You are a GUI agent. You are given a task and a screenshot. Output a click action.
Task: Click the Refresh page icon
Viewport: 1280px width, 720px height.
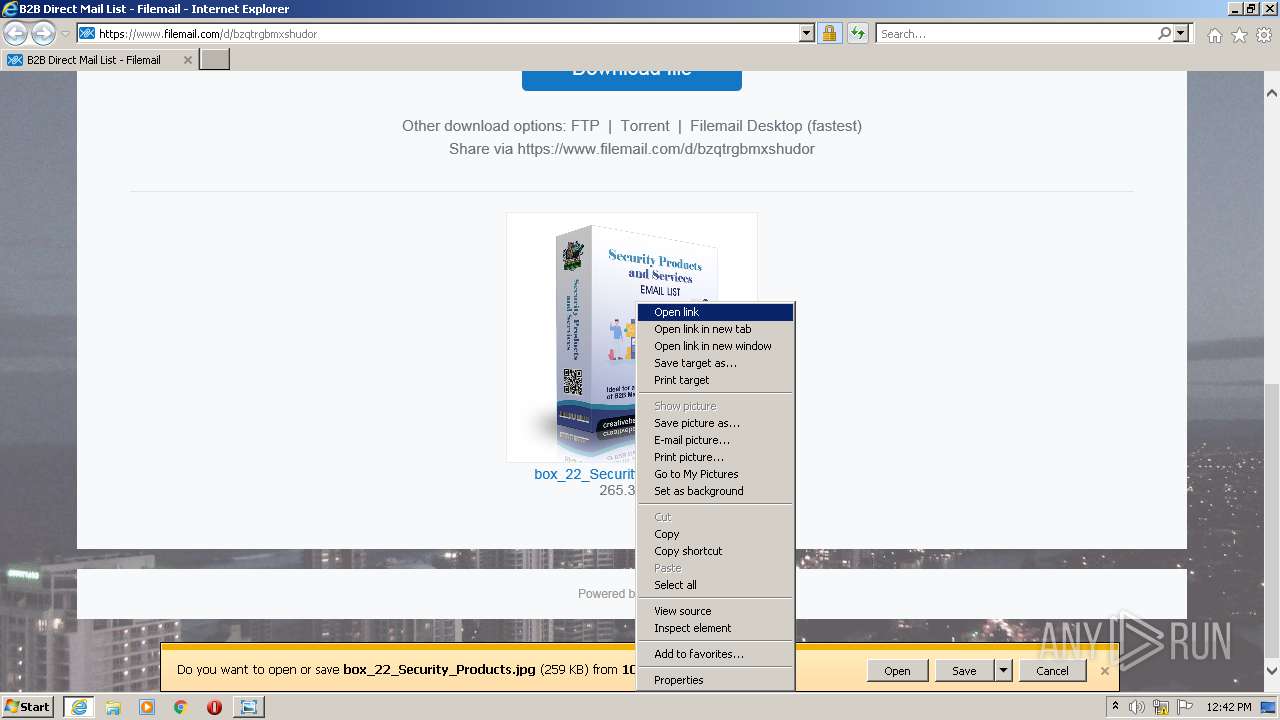pos(857,33)
